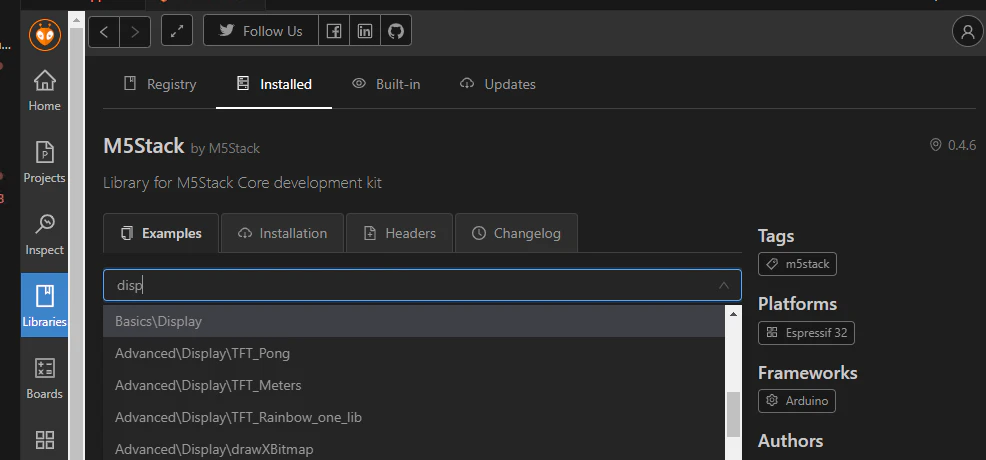Select the Installation tab
Image resolution: width=986 pixels, height=460 pixels.
click(x=282, y=233)
